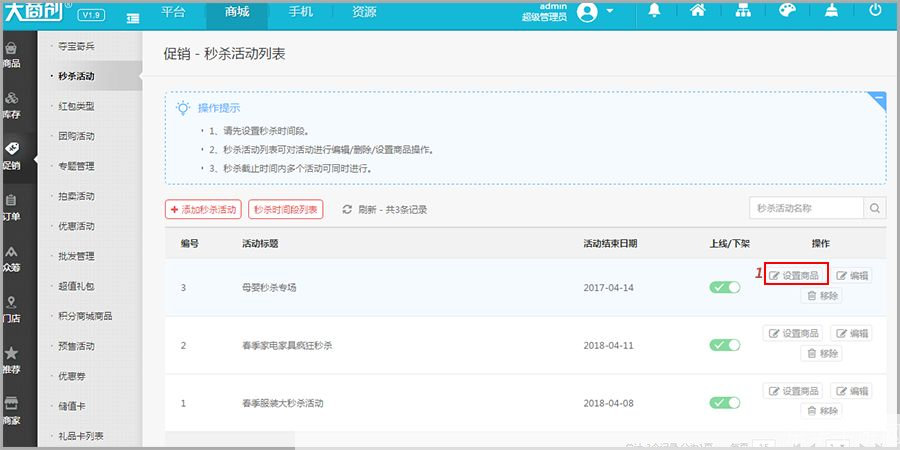Click 设置商品 for 春季家电家具疯狂秒杀

tap(793, 333)
